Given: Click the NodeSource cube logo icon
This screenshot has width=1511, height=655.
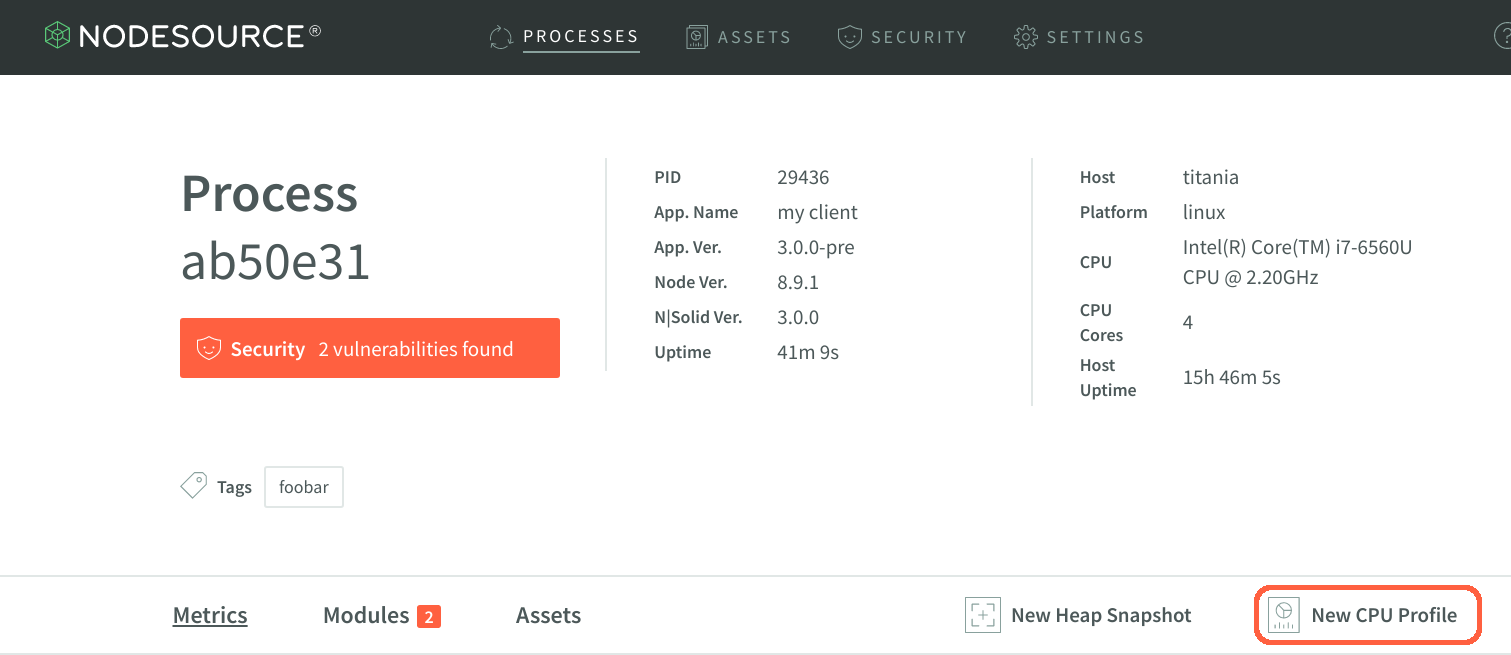Looking at the screenshot, I should (57, 36).
